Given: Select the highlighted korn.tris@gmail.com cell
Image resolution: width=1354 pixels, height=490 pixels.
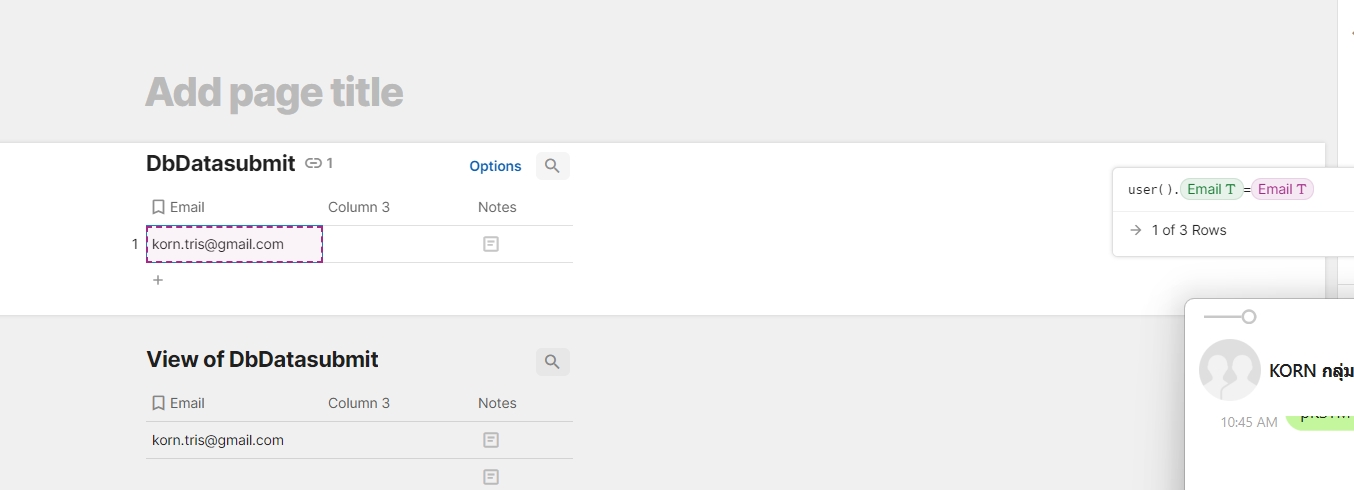Looking at the screenshot, I should tap(234, 244).
